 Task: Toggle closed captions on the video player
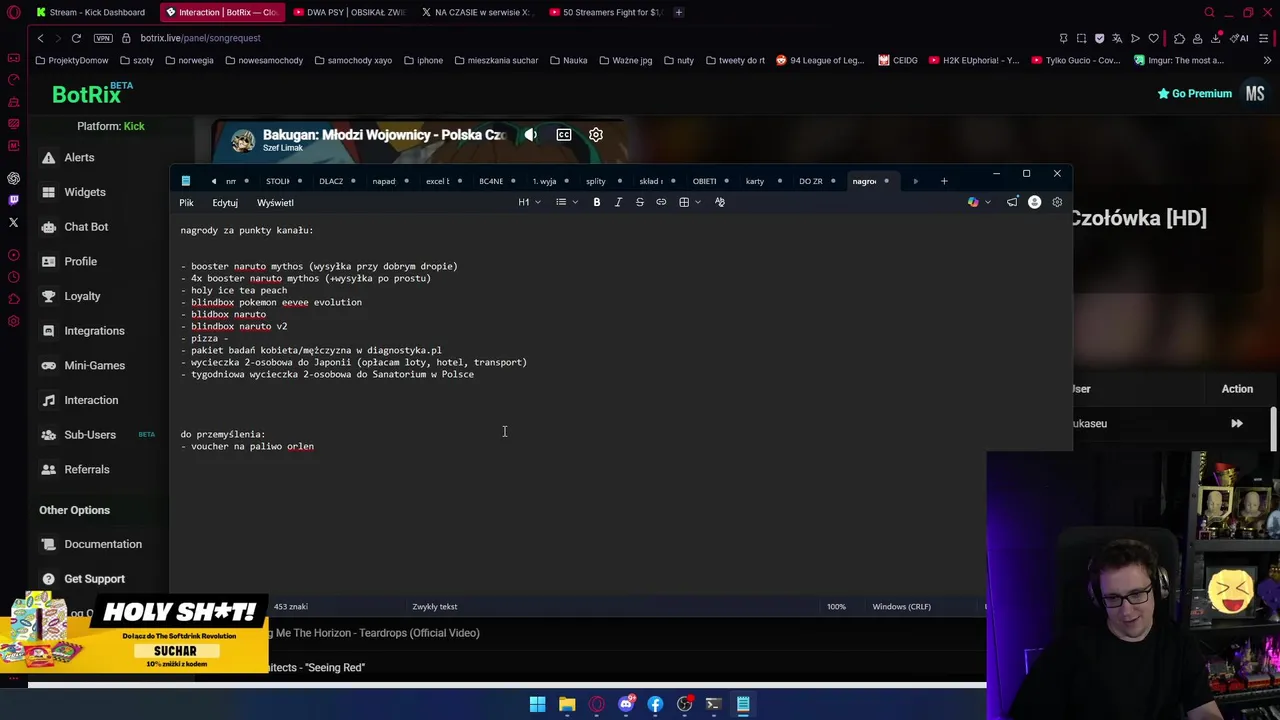pyautogui.click(x=564, y=135)
